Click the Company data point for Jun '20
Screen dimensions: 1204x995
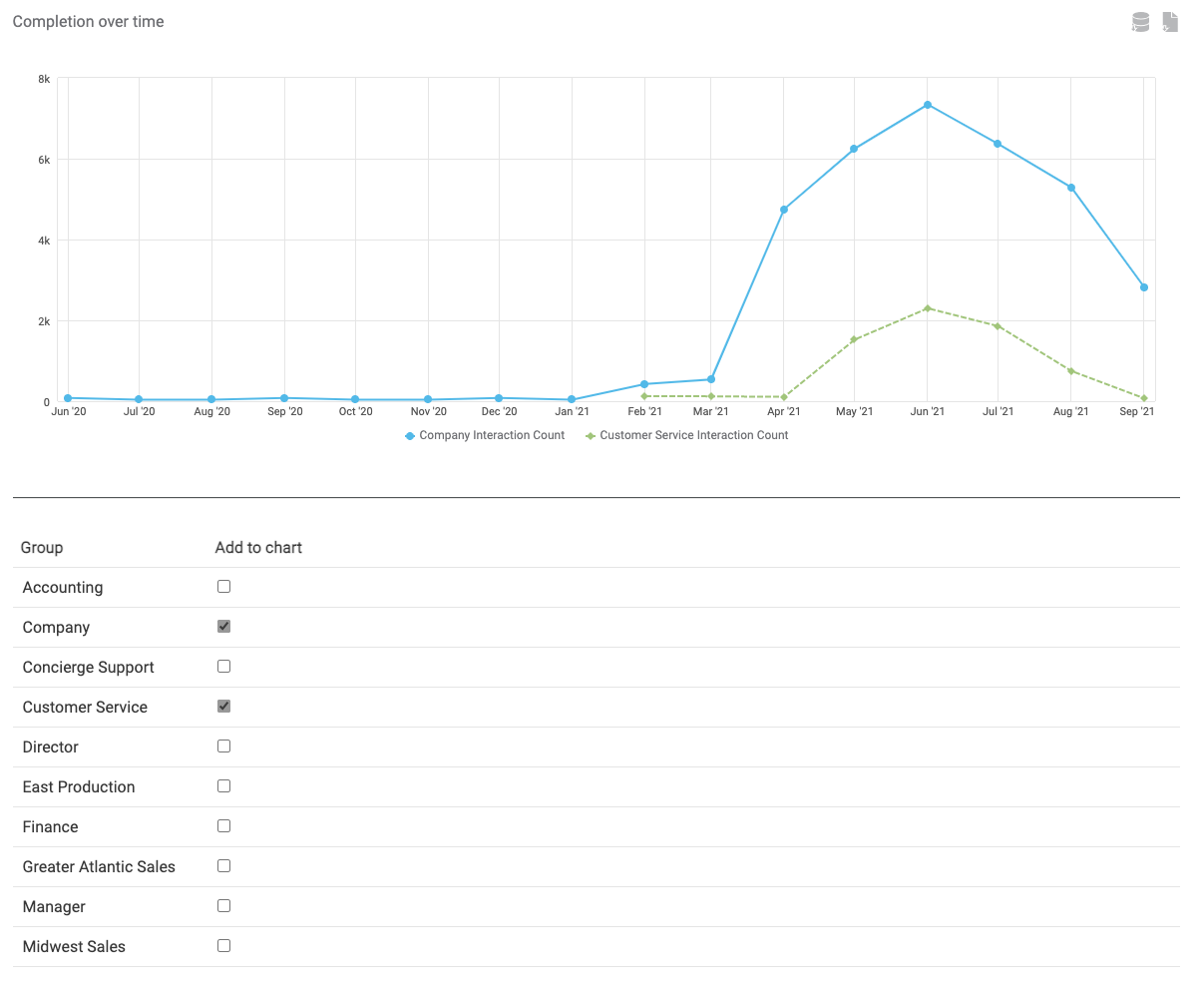68,398
